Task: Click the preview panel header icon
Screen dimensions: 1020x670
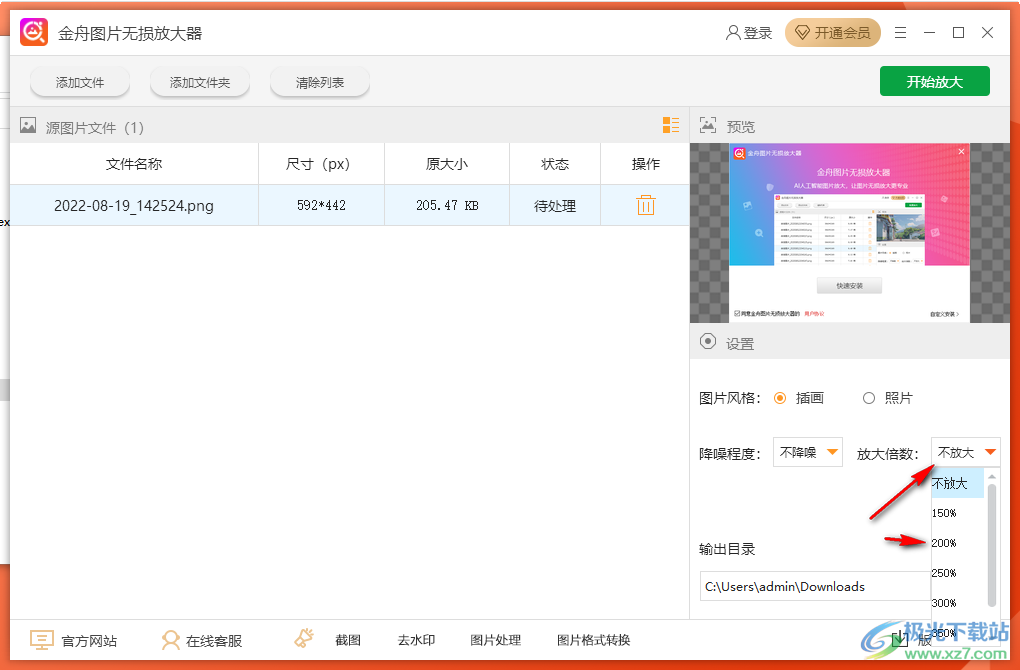Action: point(708,125)
